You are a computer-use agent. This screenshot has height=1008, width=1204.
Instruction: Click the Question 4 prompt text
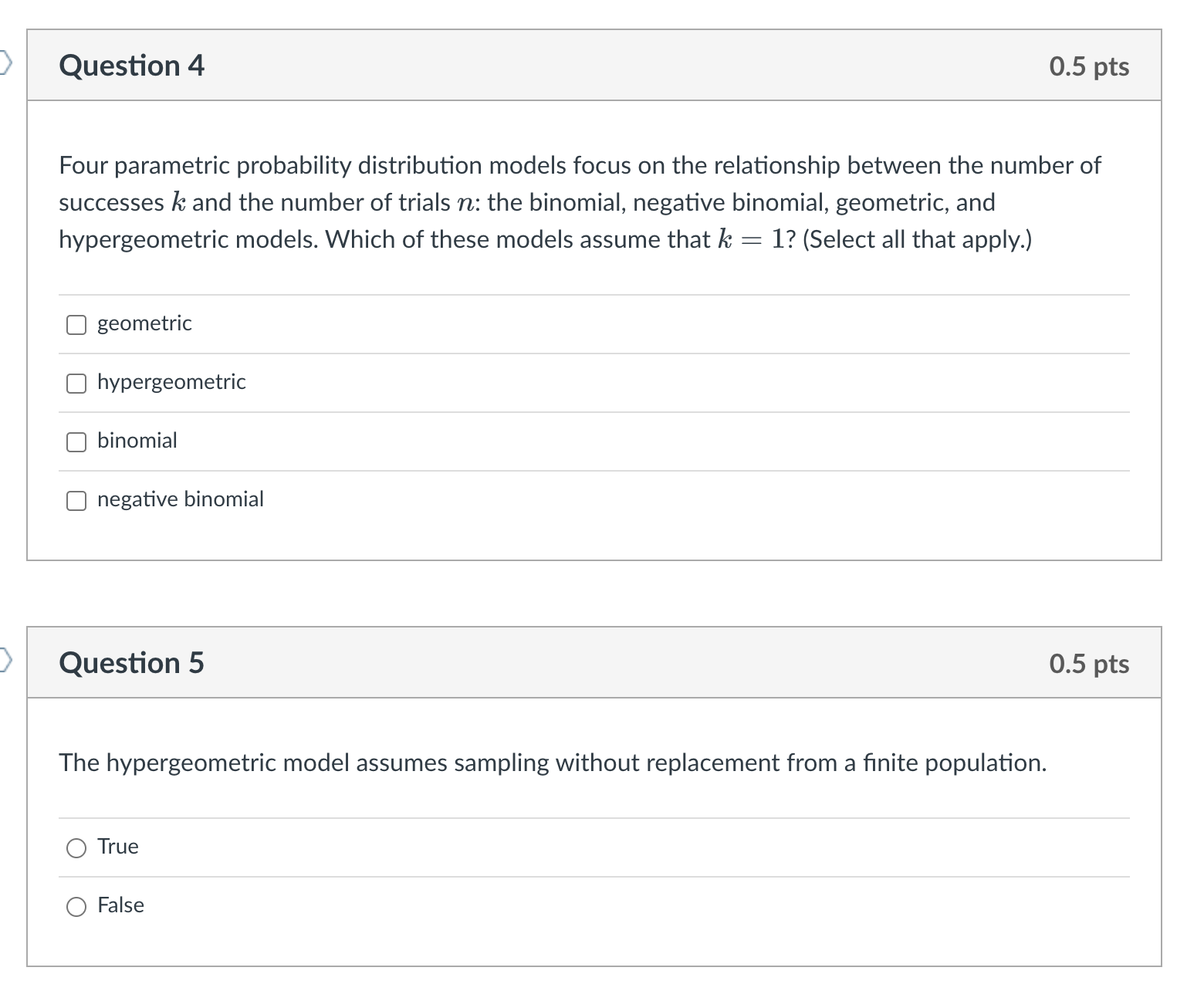[579, 202]
